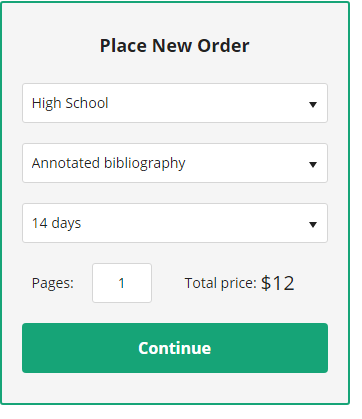Image resolution: width=362 pixels, height=419 pixels.
Task: Click the white Continue text on button
Action: pos(175,348)
